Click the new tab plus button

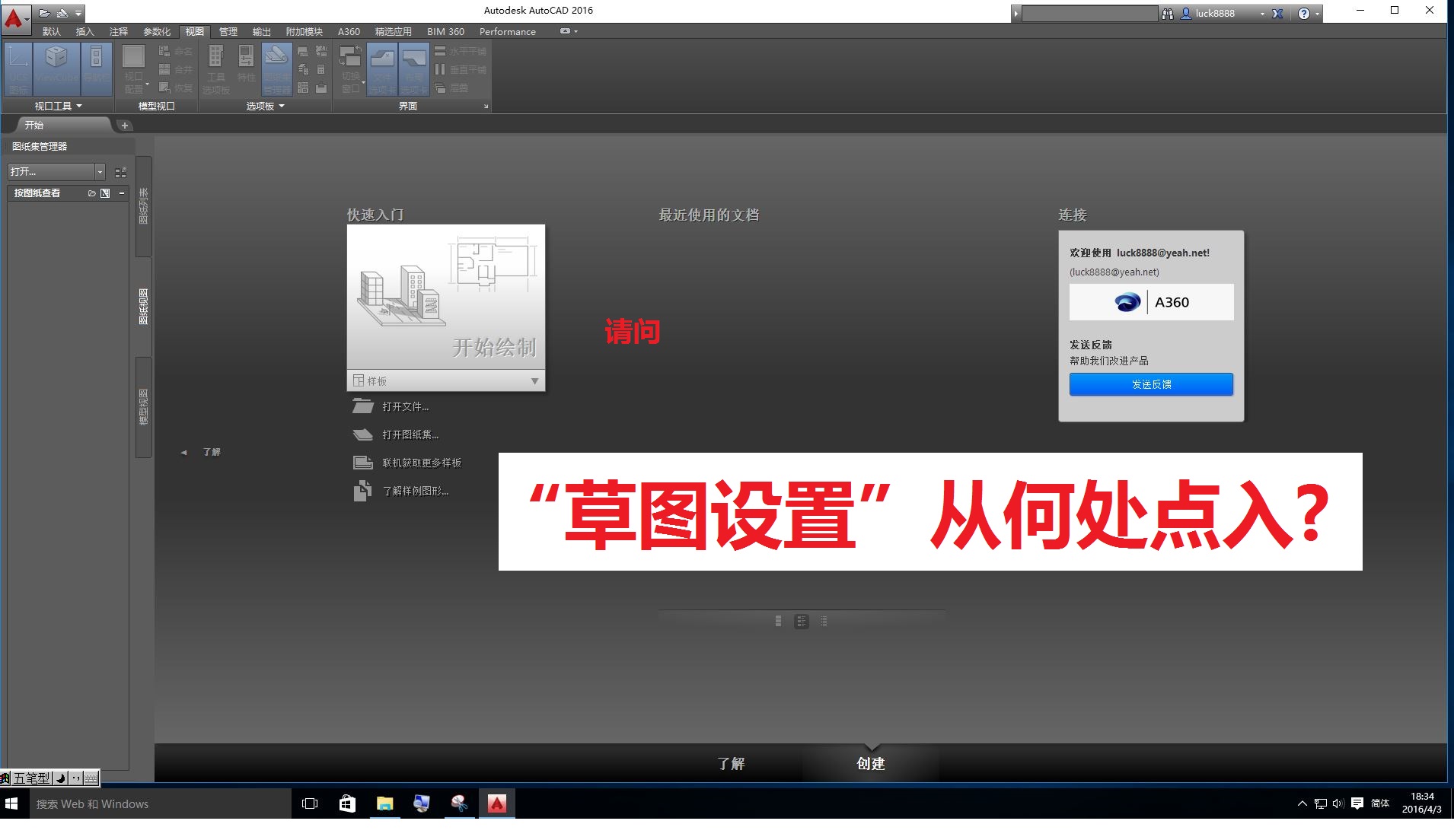[x=125, y=126]
